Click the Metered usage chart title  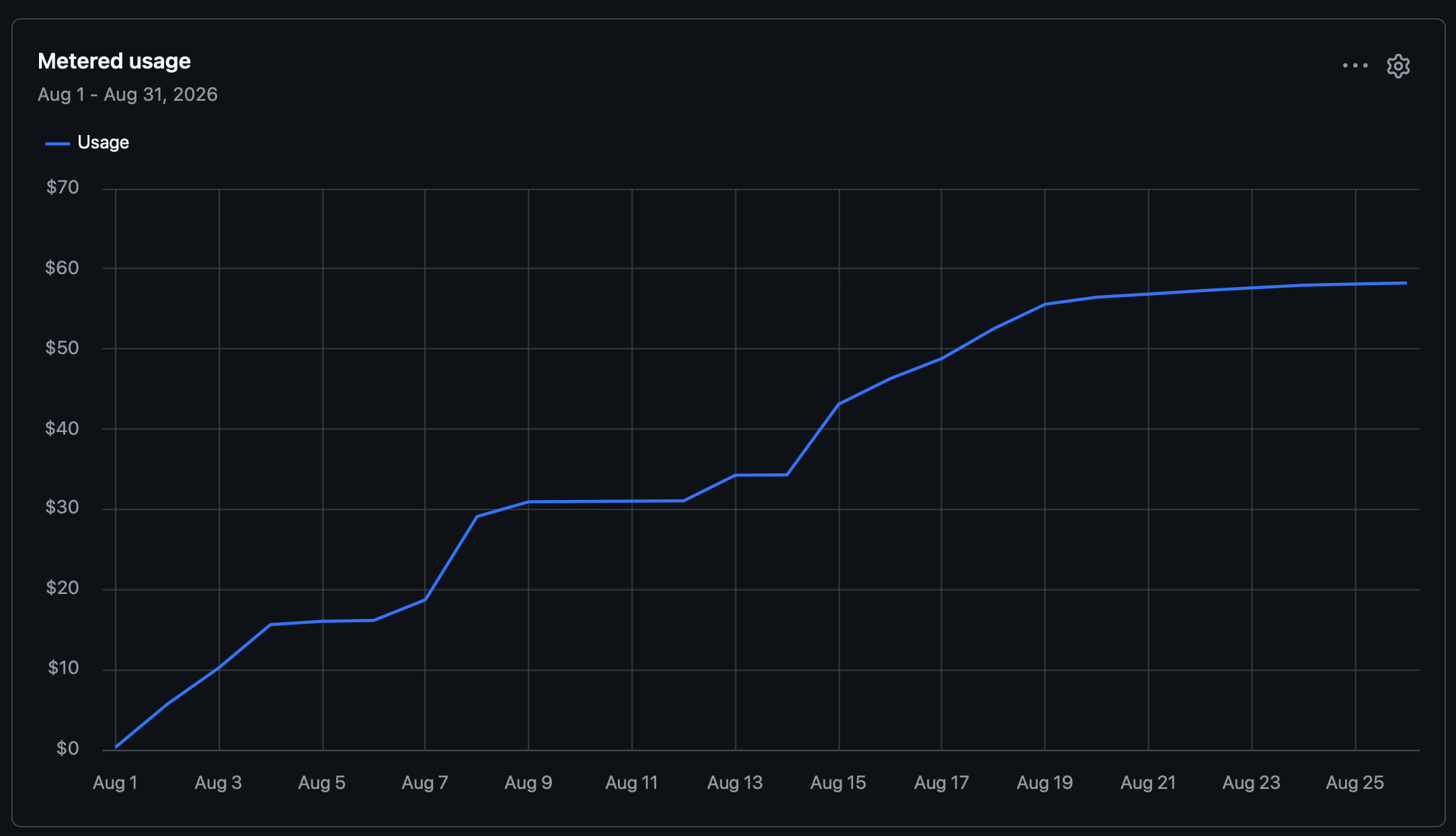(x=114, y=61)
